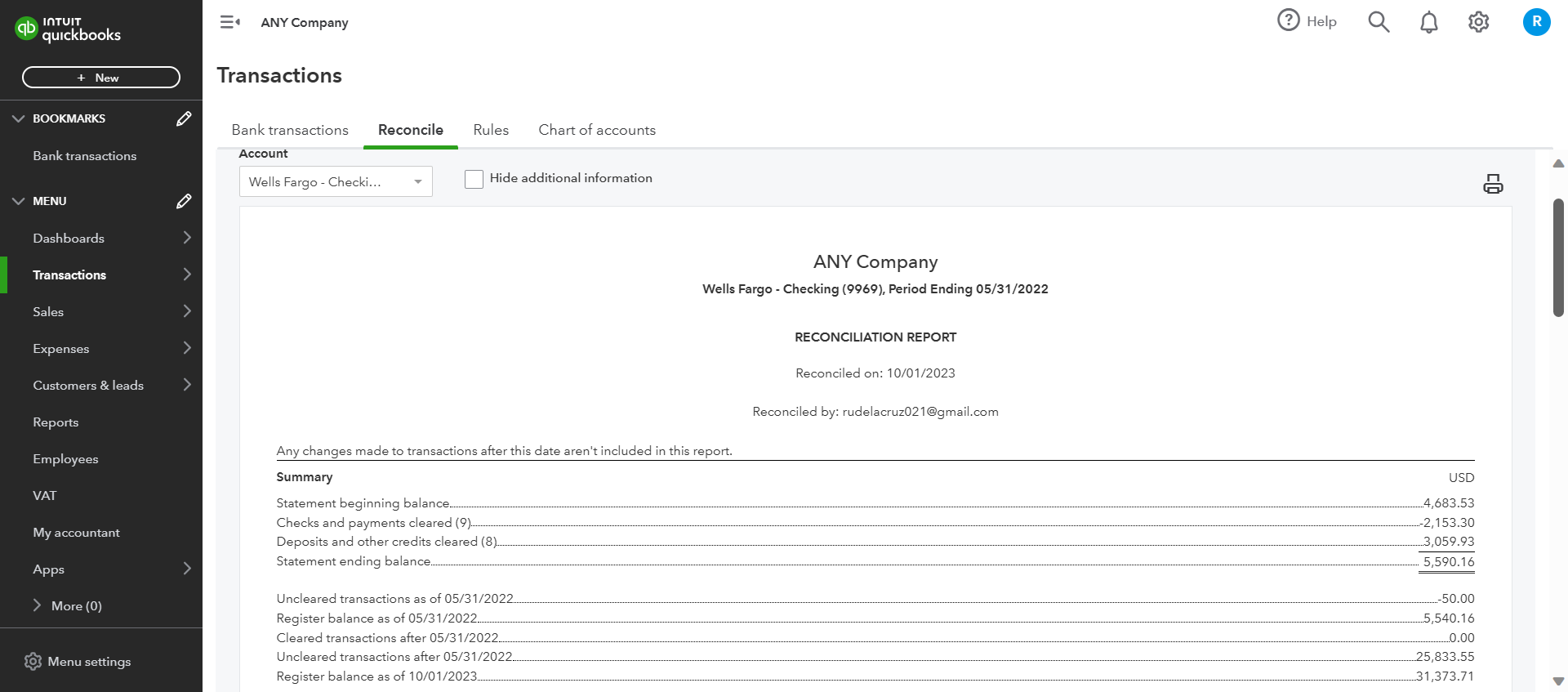This screenshot has height=692, width=1568.
Task: Switch to the Bank transactions tab
Action: [x=290, y=130]
